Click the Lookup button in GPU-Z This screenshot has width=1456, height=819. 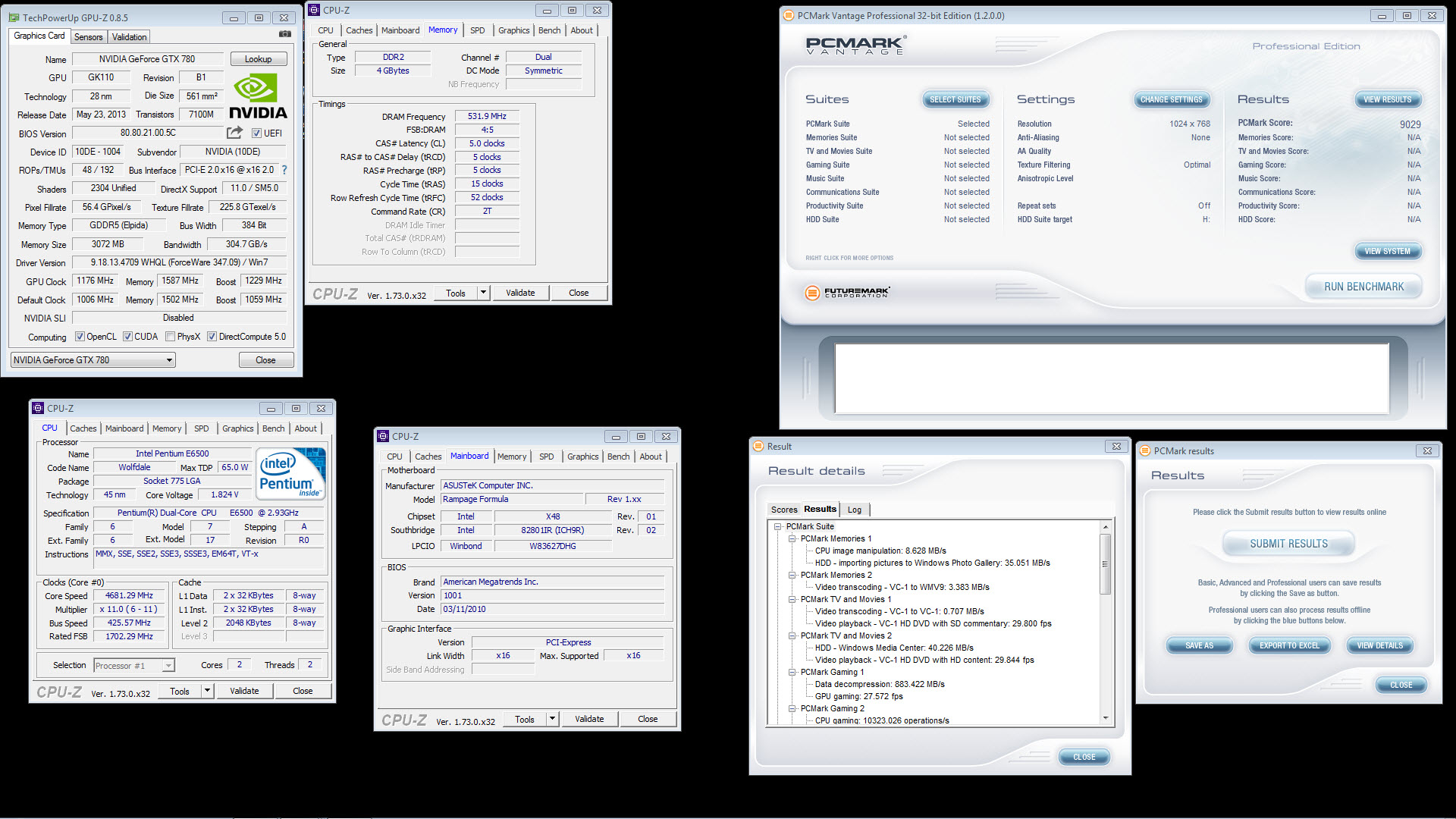(x=258, y=59)
